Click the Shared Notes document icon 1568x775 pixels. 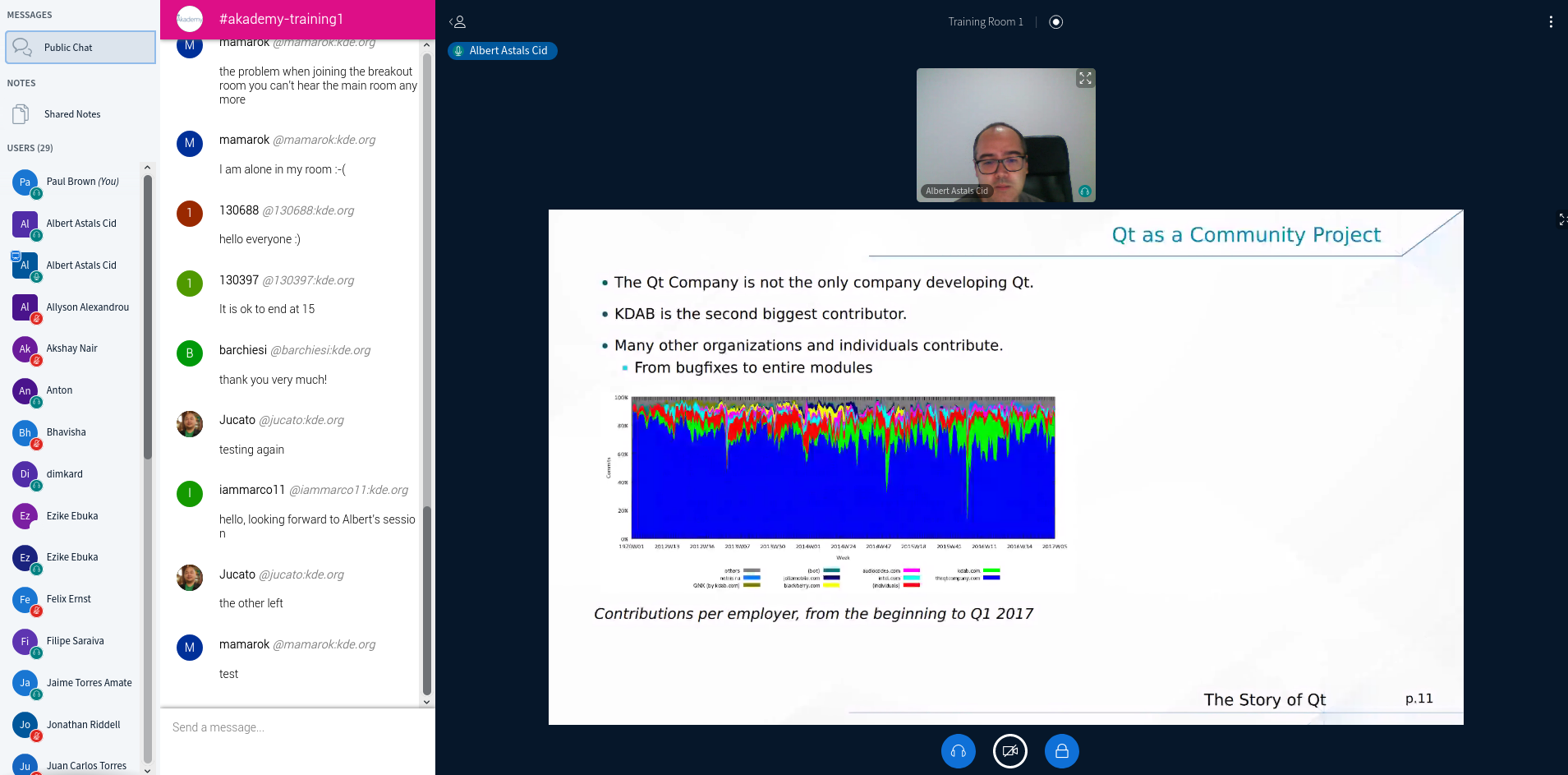21,114
